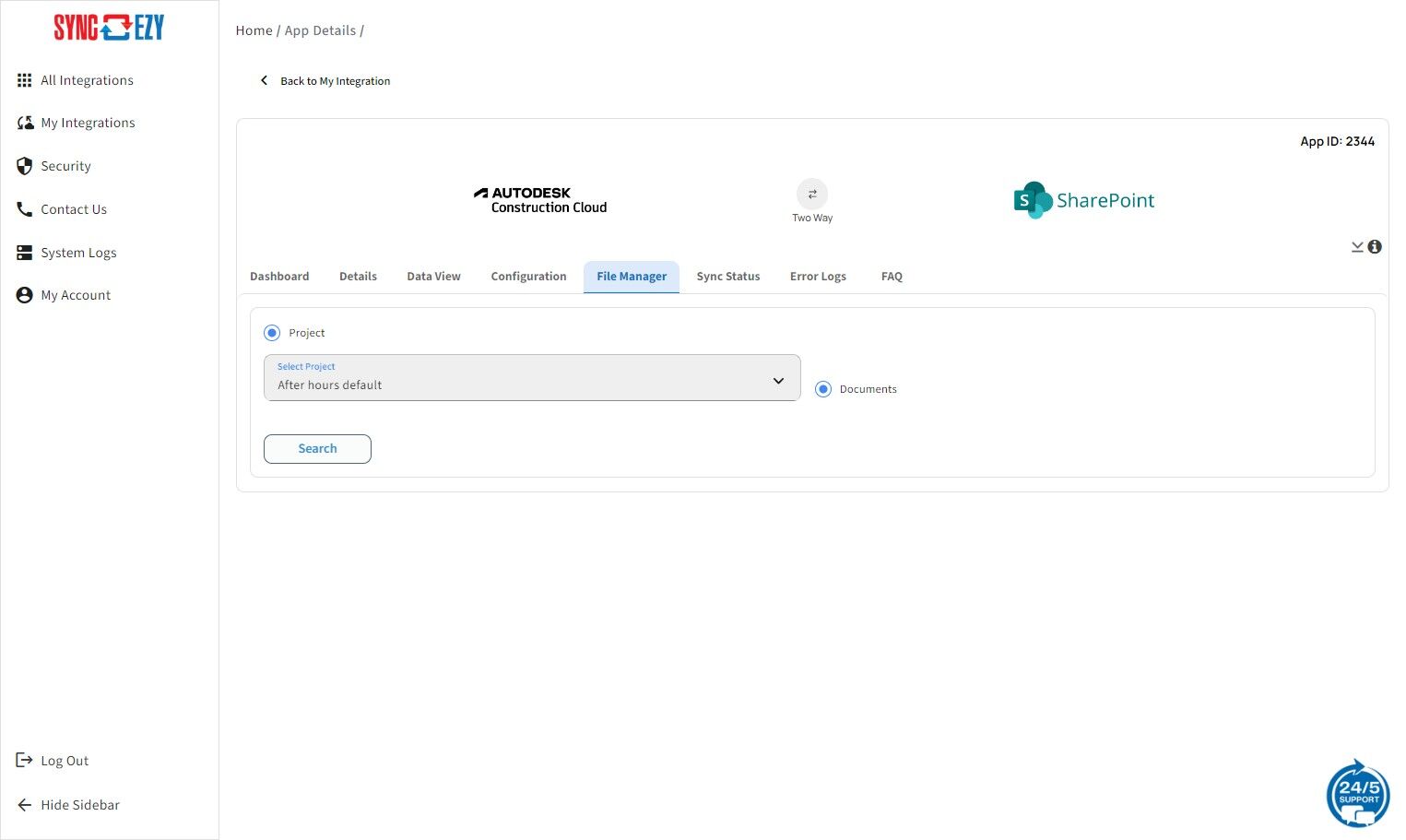Open My Integrations in sidebar
The image size is (1406, 840).
point(88,123)
